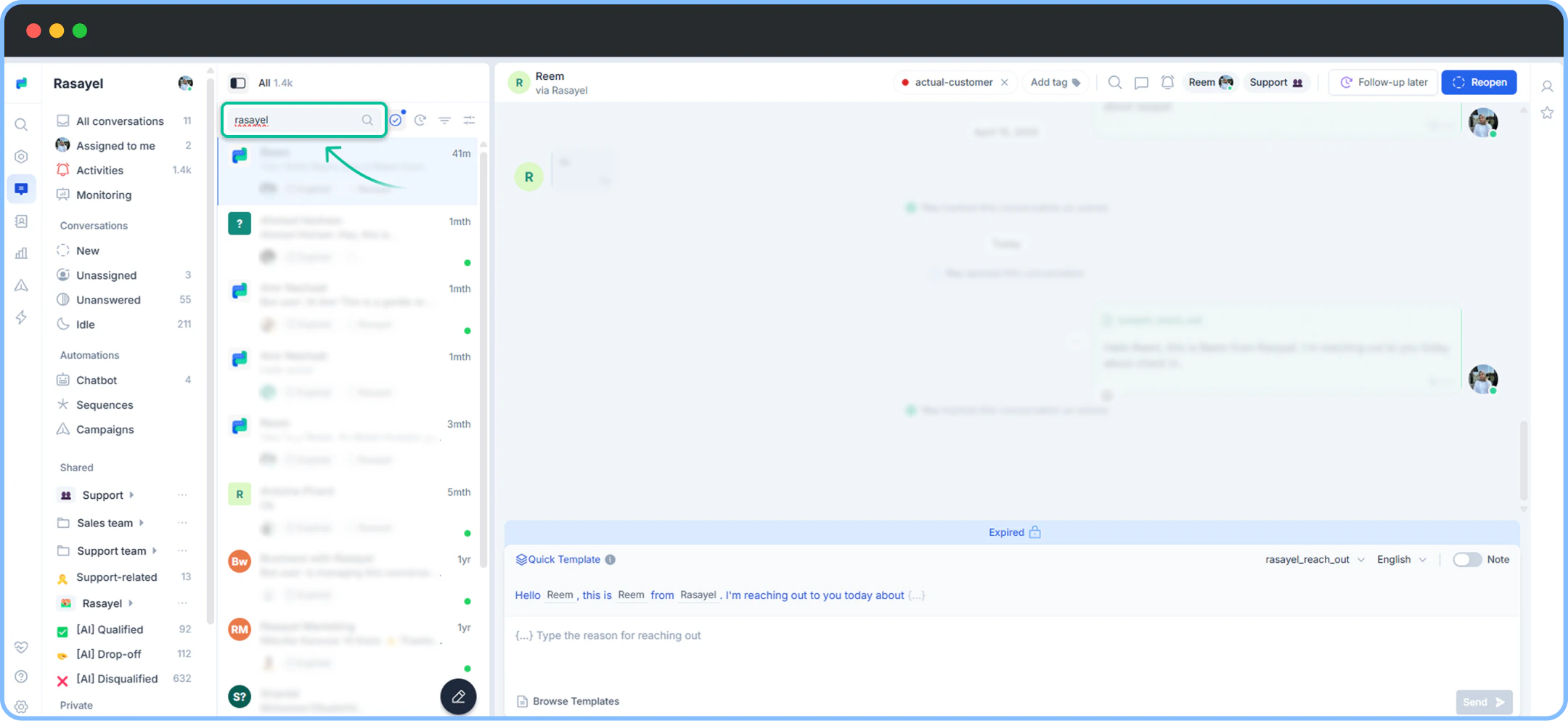Click the Send button
1568x721 pixels.
click(x=1484, y=702)
